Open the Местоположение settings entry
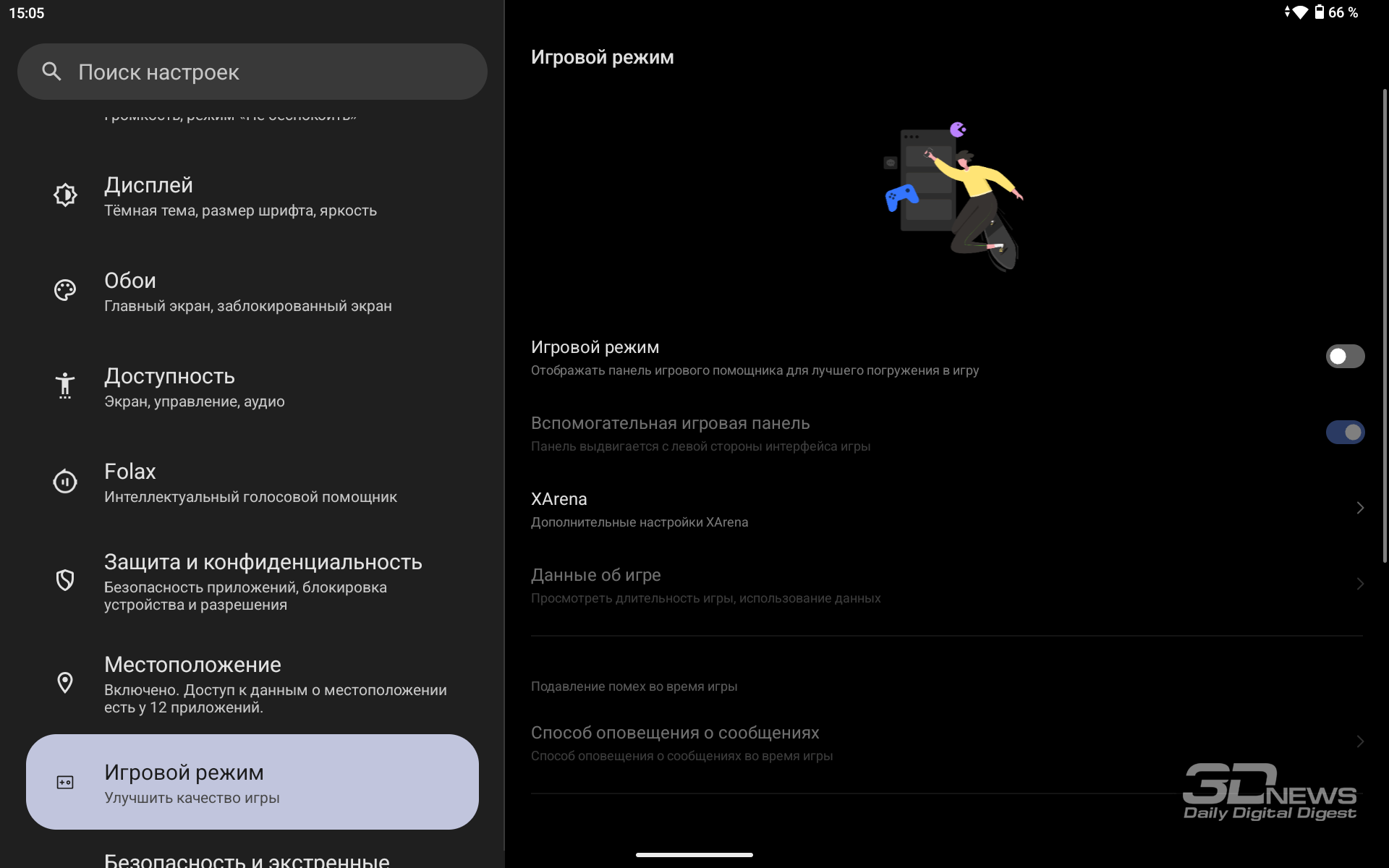Screen dimensions: 1389x868 pyautogui.click(x=252, y=683)
